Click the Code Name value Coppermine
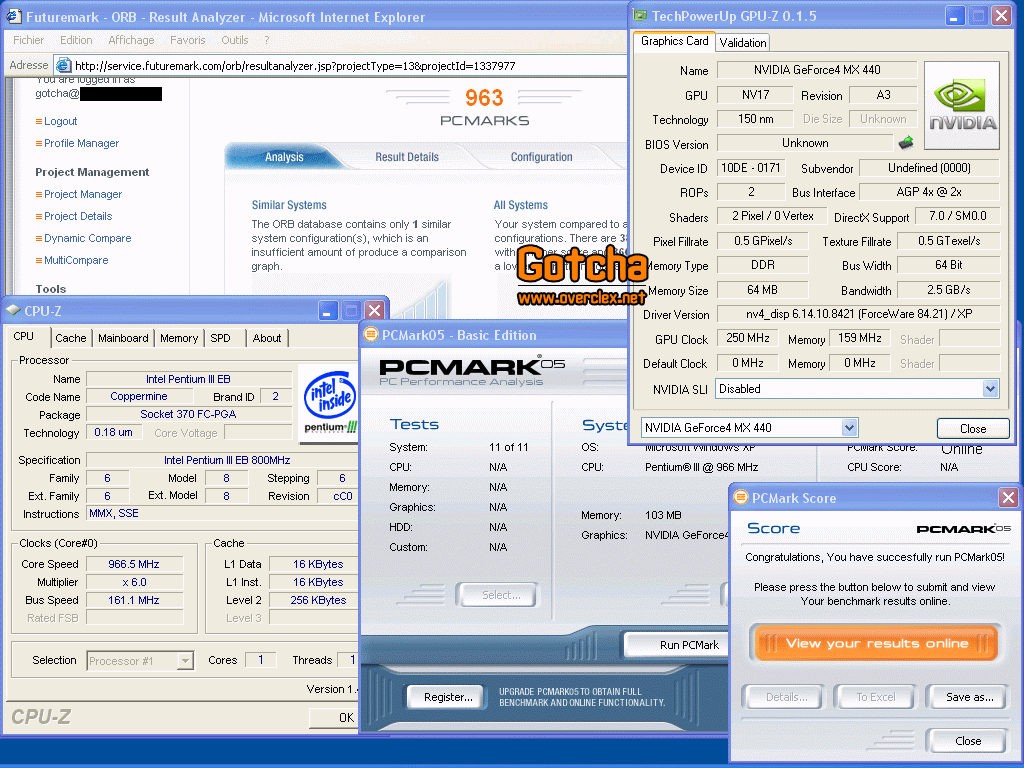This screenshot has width=1024, height=768. [x=139, y=396]
